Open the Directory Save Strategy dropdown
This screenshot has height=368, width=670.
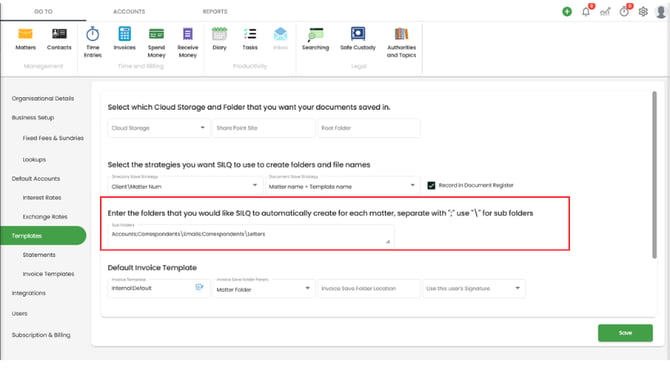[x=185, y=184]
